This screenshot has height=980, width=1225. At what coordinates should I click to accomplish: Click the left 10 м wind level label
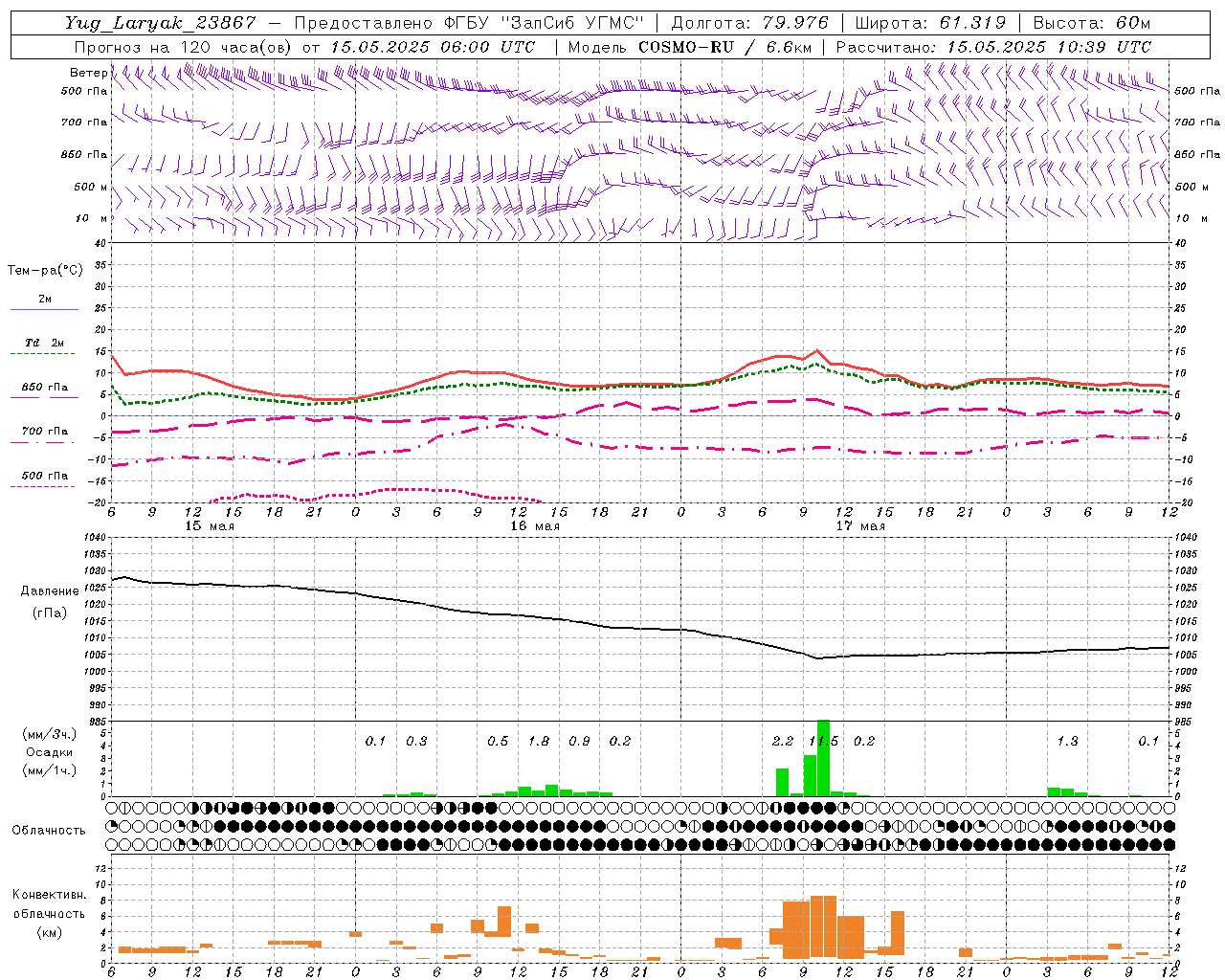pos(91,218)
